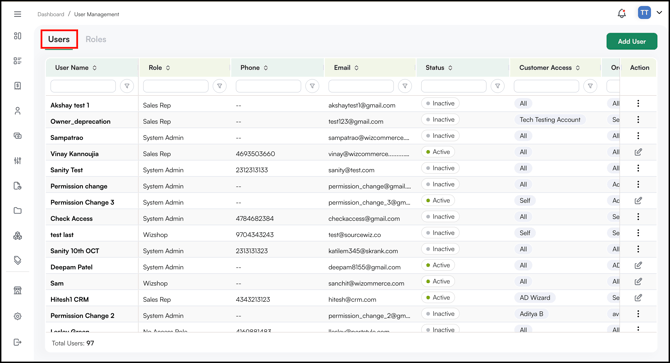670x363 pixels.
Task: Sort by Email column
Action: click(356, 67)
